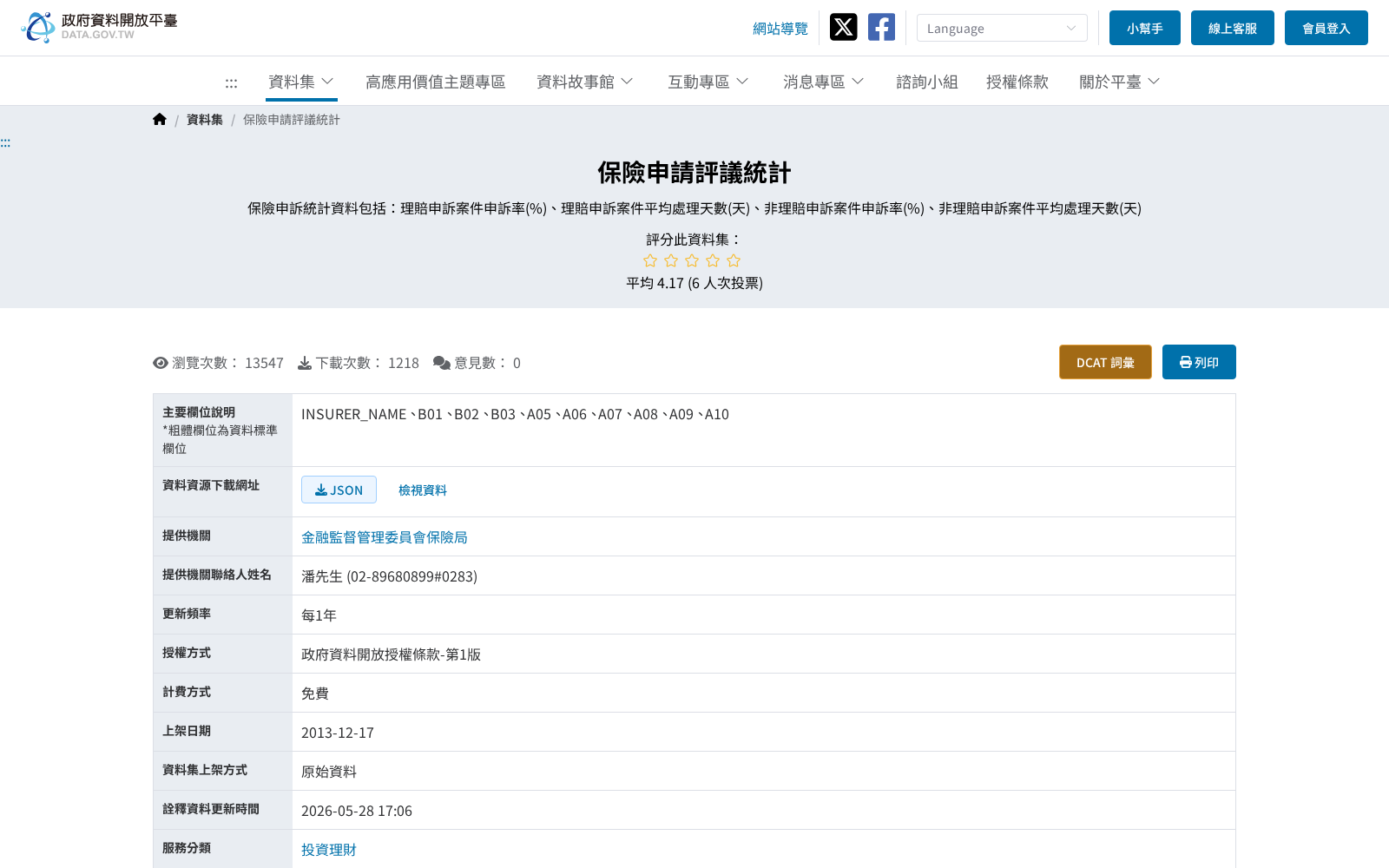Image resolution: width=1389 pixels, height=868 pixels.
Task: Select the row label 詮釋資料更新時間
Action: (x=211, y=809)
